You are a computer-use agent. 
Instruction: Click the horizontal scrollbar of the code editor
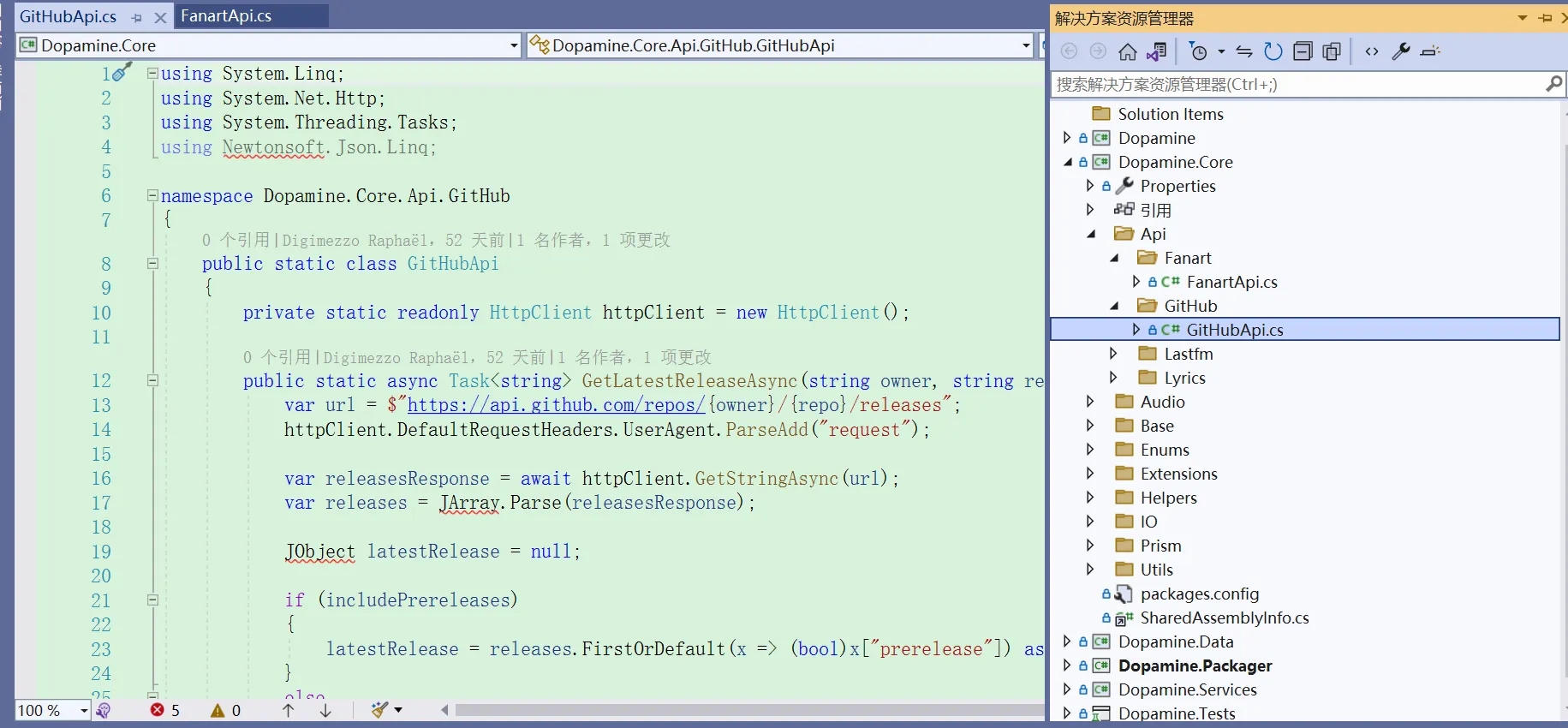pos(745,710)
